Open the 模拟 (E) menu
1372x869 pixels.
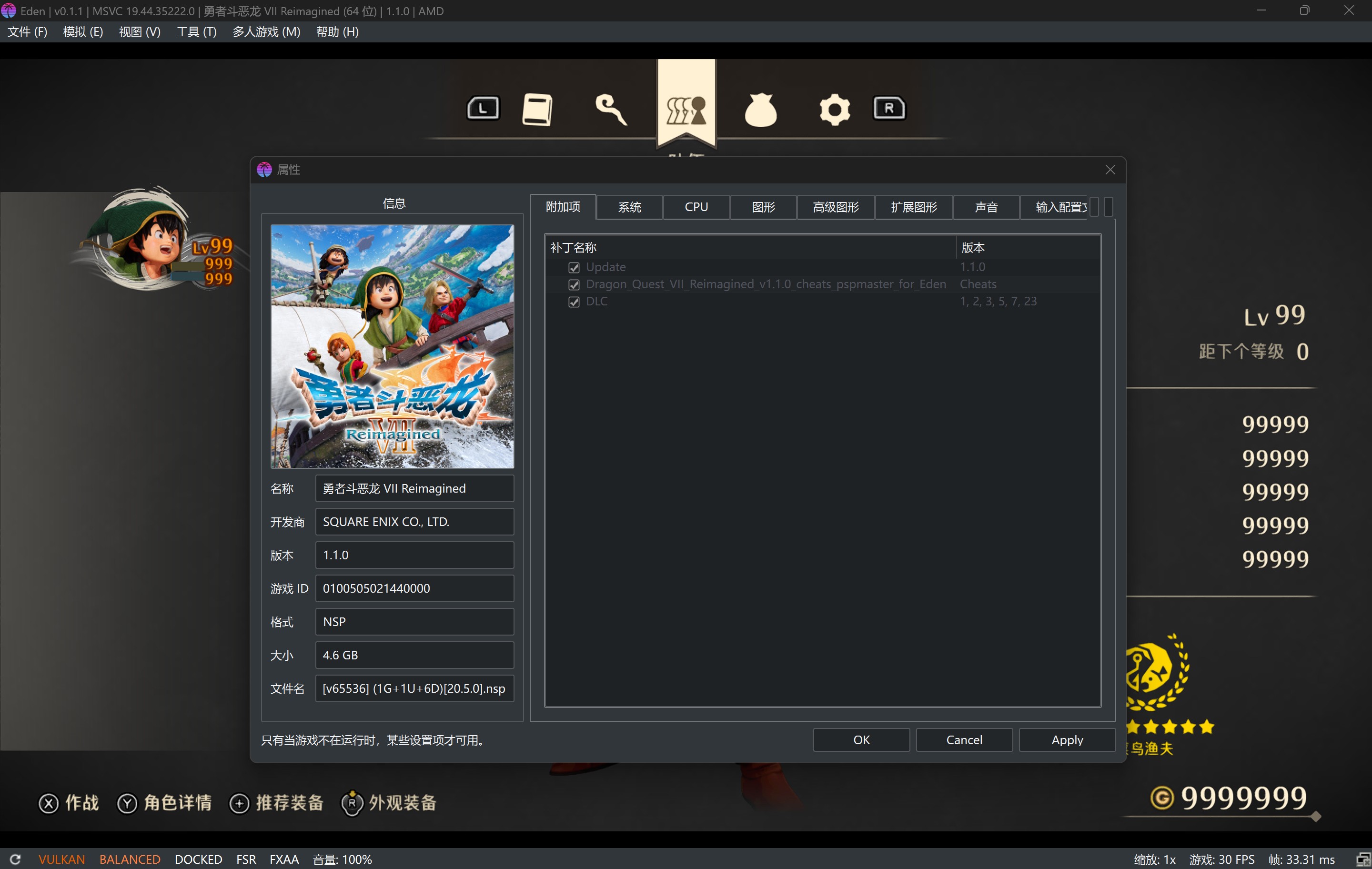click(82, 32)
